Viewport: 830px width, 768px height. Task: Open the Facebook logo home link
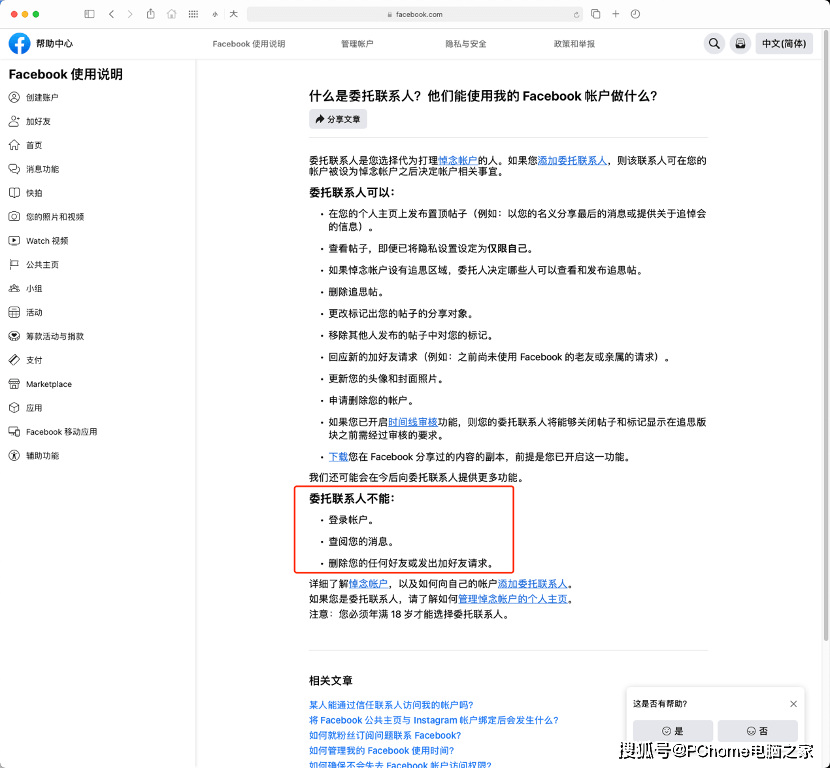click(x=20, y=43)
